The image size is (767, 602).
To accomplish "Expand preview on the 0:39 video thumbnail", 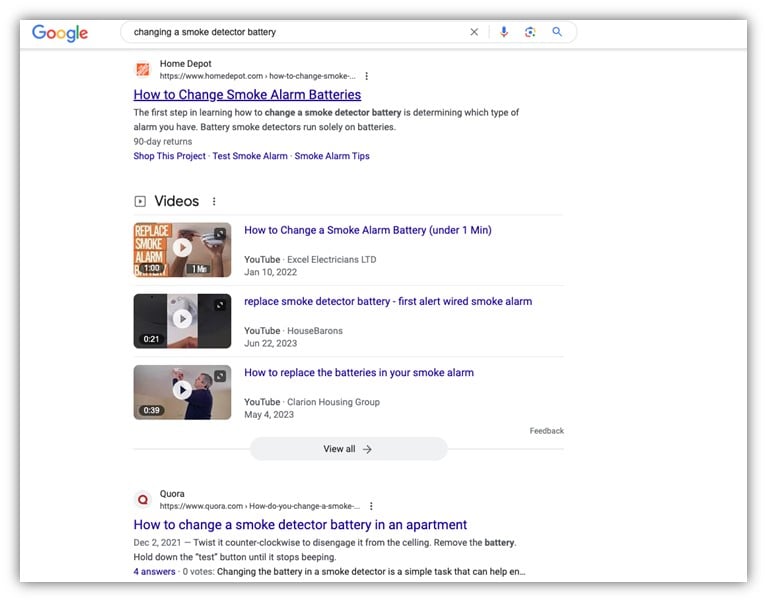I will 220,376.
